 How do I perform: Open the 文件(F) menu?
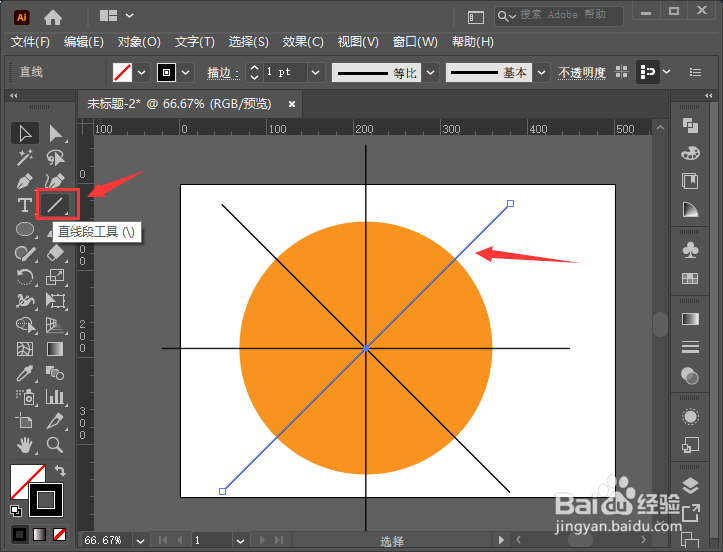pyautogui.click(x=30, y=42)
